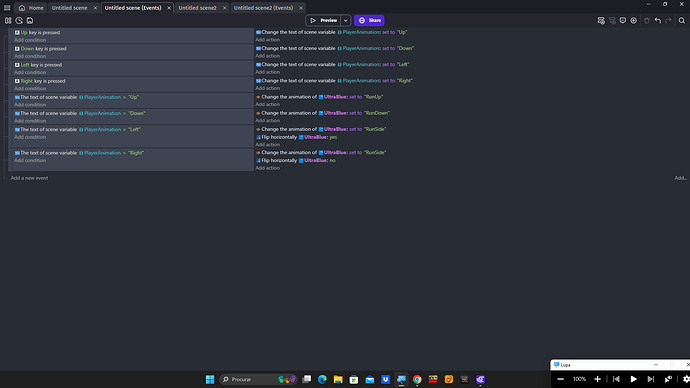Image resolution: width=690 pixels, height=388 pixels.
Task: Launch the Preview
Action: (323, 20)
